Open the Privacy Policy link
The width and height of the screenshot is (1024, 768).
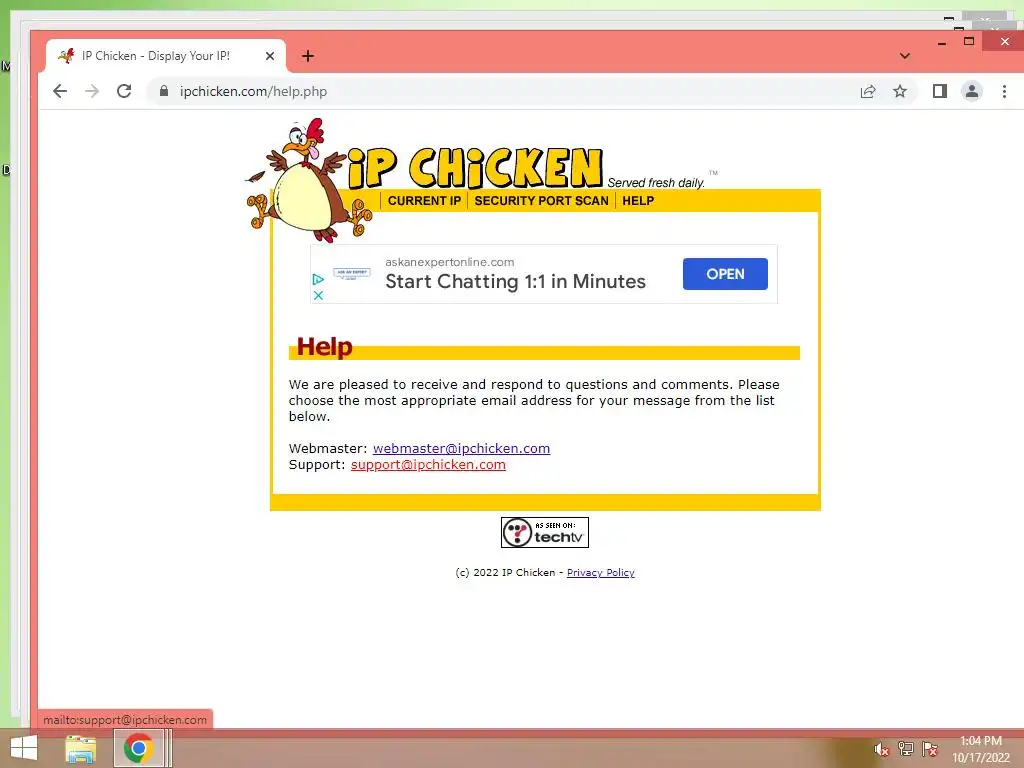[601, 573]
